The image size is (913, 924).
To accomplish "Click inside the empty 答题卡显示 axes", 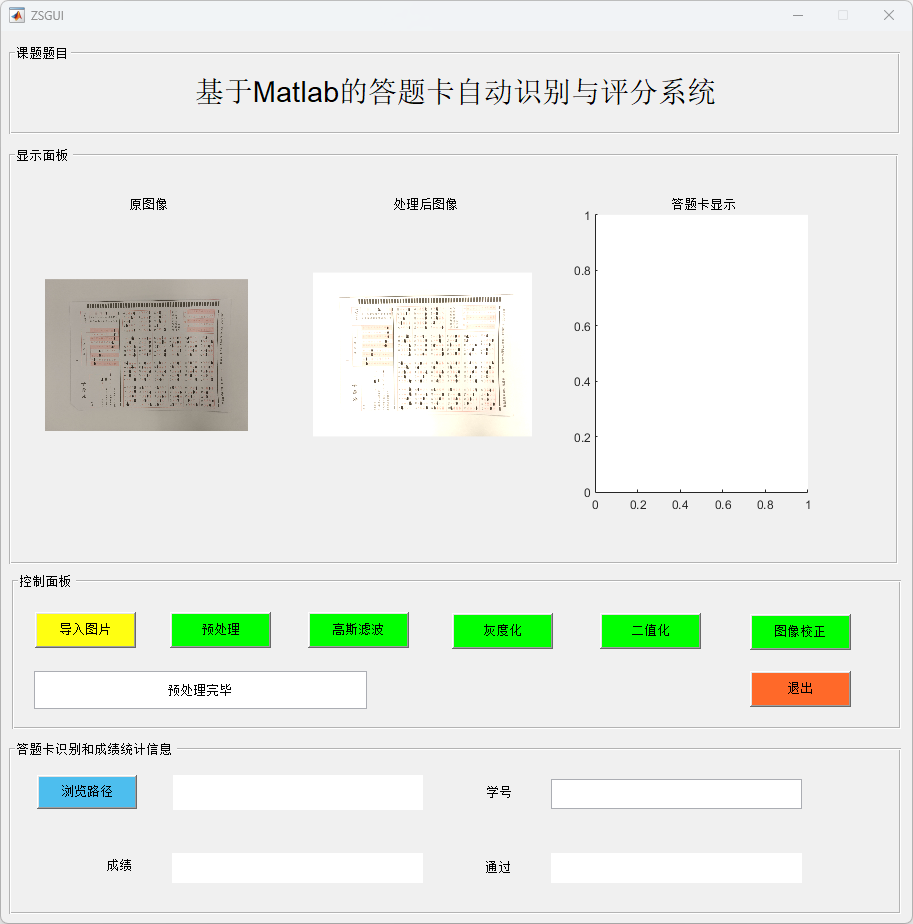I will [701, 353].
